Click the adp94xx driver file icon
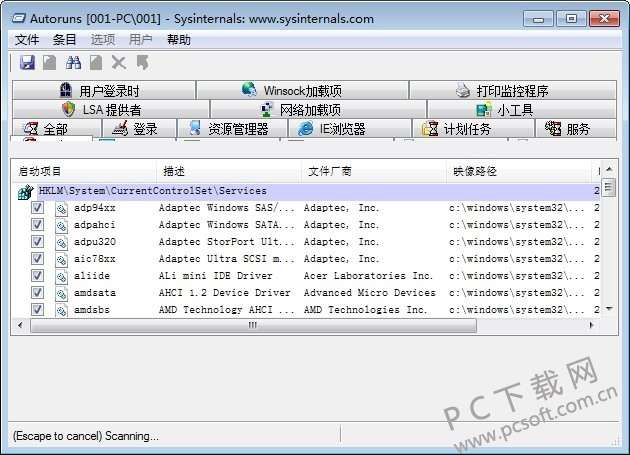Image resolution: width=630 pixels, height=455 pixels. [x=61, y=208]
